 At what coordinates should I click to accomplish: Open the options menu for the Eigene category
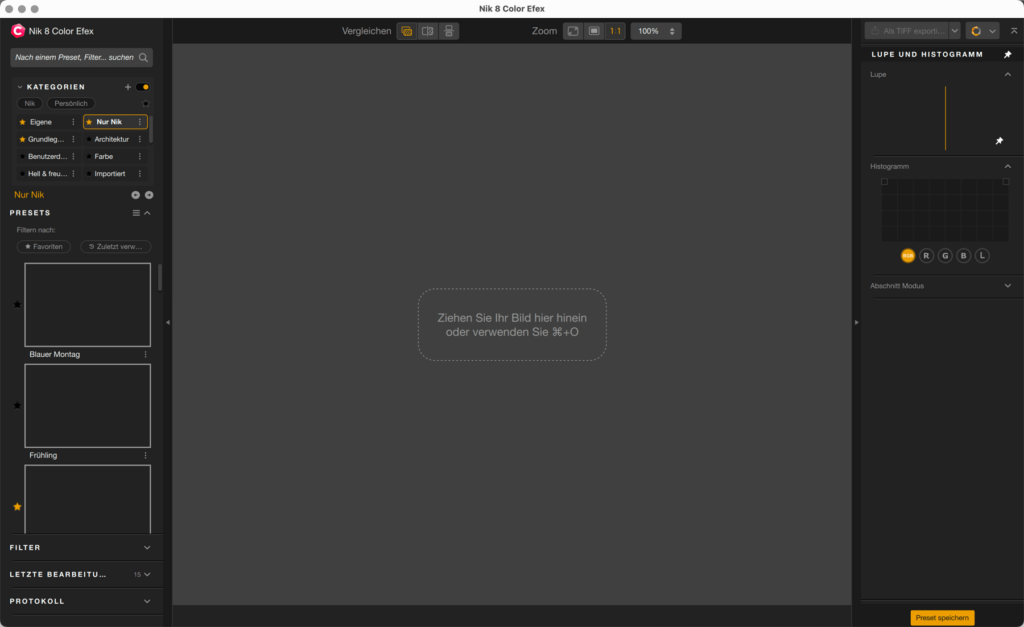coord(73,122)
